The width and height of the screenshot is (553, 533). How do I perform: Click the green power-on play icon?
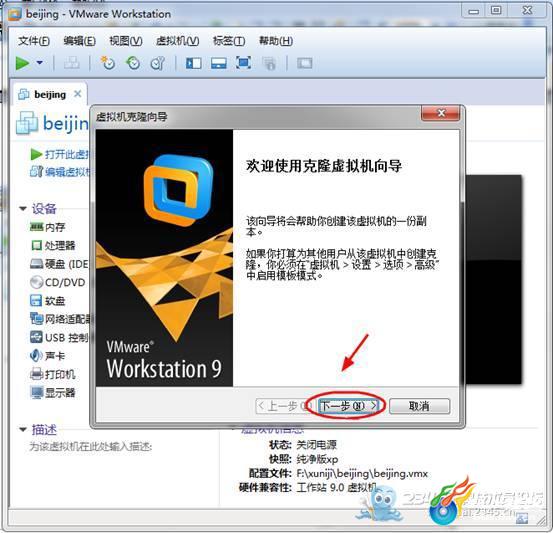22,63
